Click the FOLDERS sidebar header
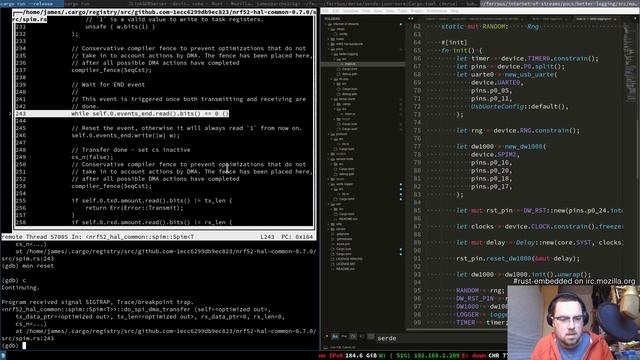Screen dimensions: 640x360 point(332,18)
